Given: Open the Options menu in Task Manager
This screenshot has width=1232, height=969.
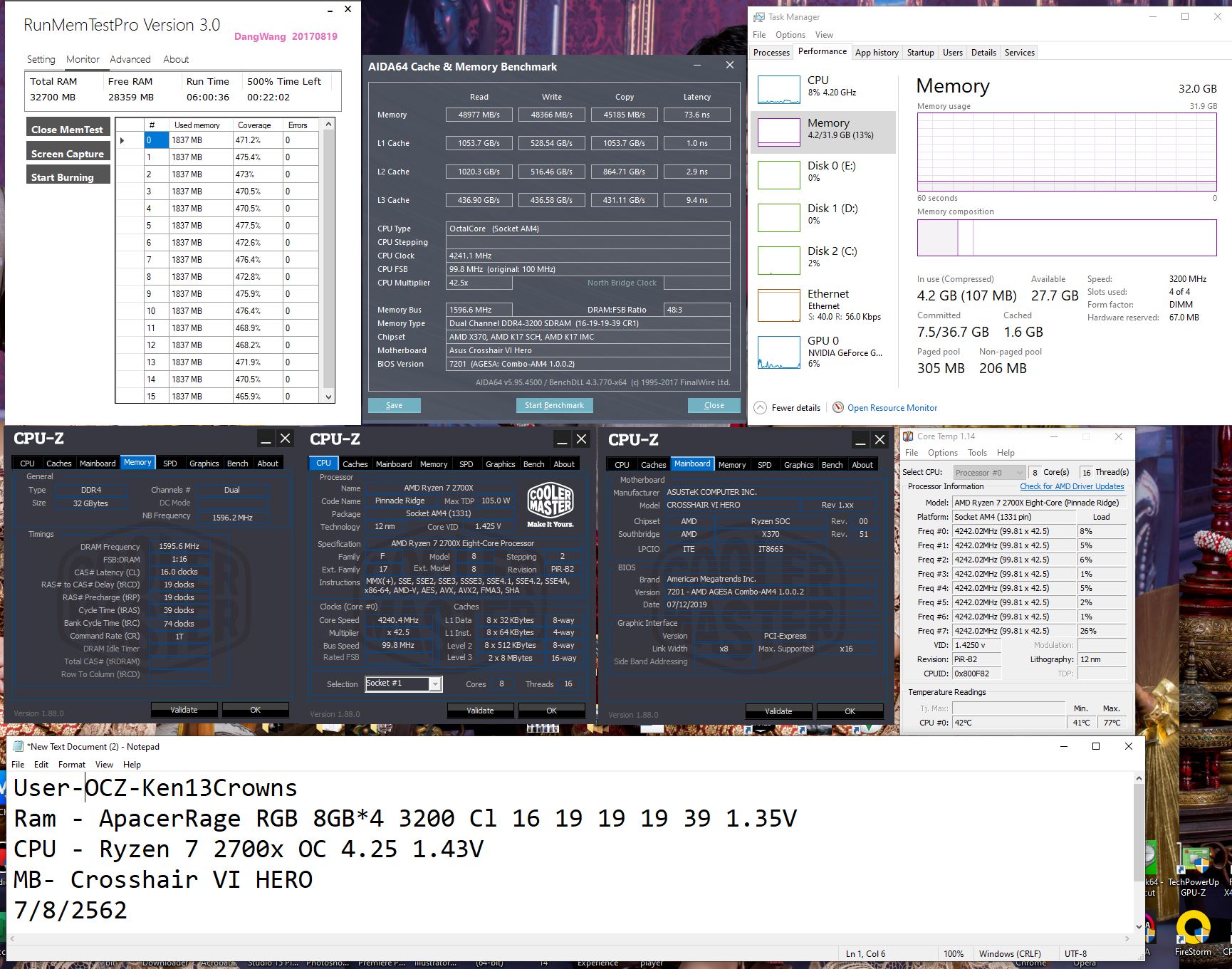Looking at the screenshot, I should tap(790, 35).
